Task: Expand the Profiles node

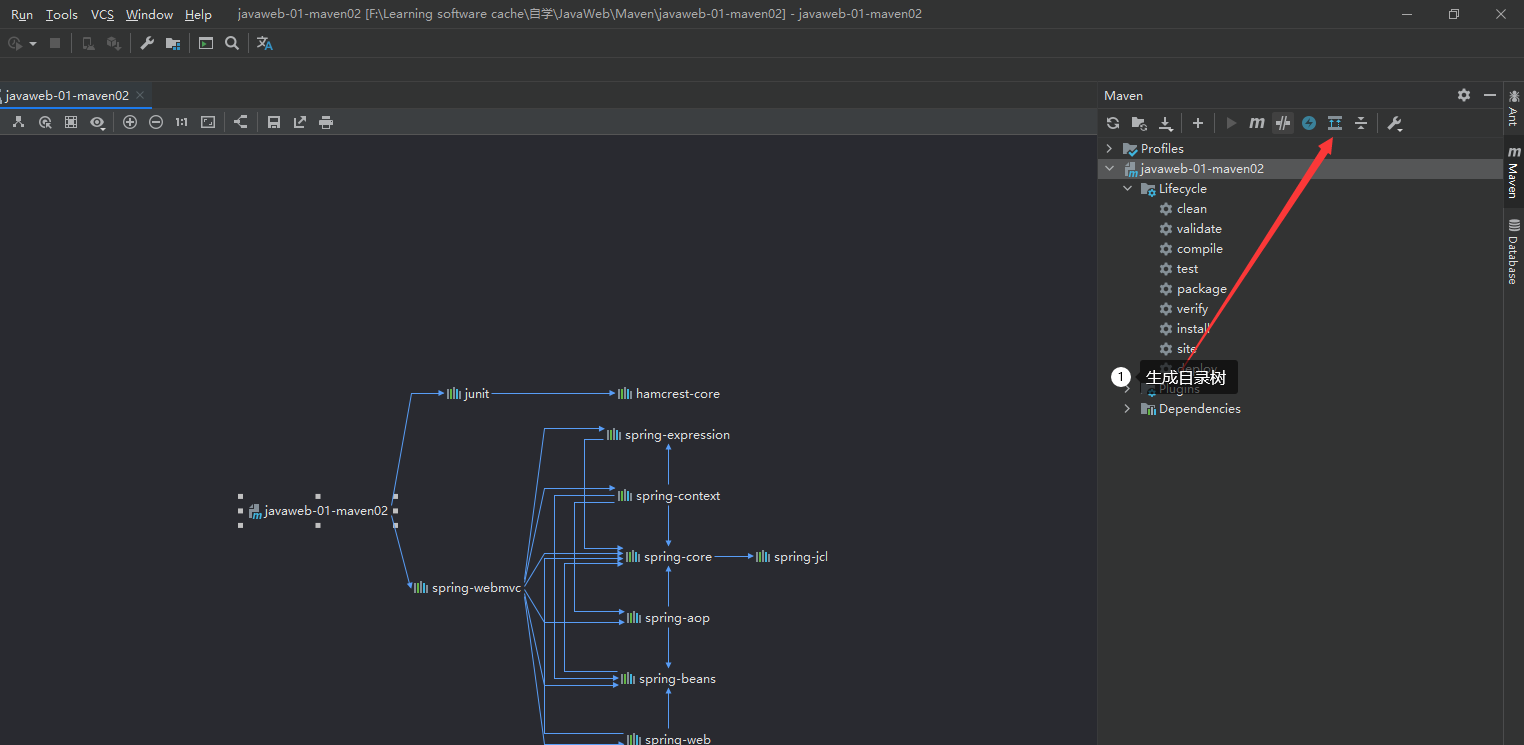Action: point(1109,148)
